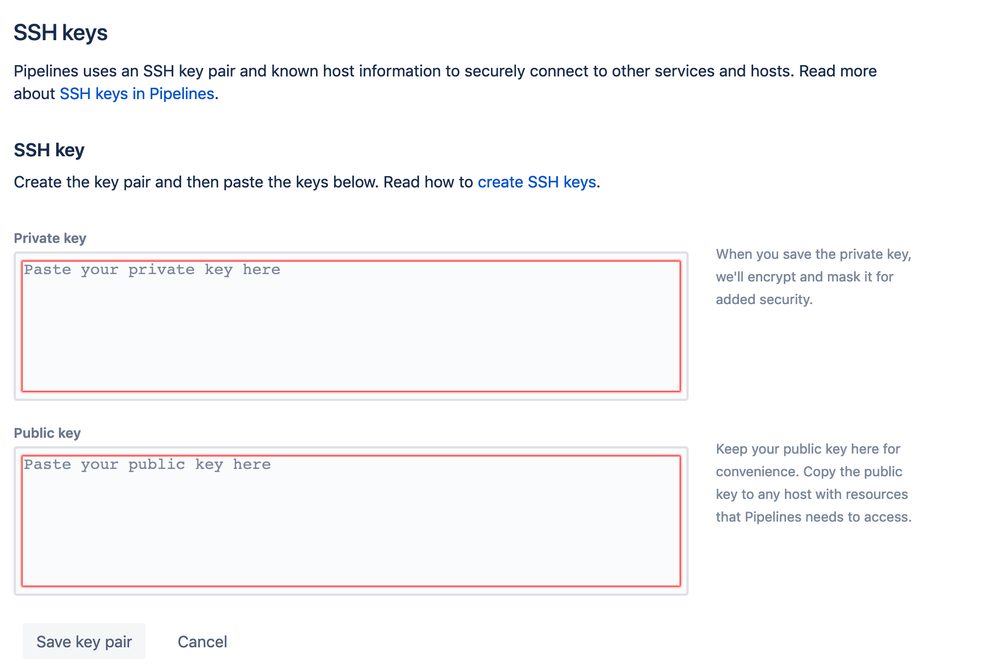Click the Private key field label
The height and width of the screenshot is (666, 999).
[50, 238]
